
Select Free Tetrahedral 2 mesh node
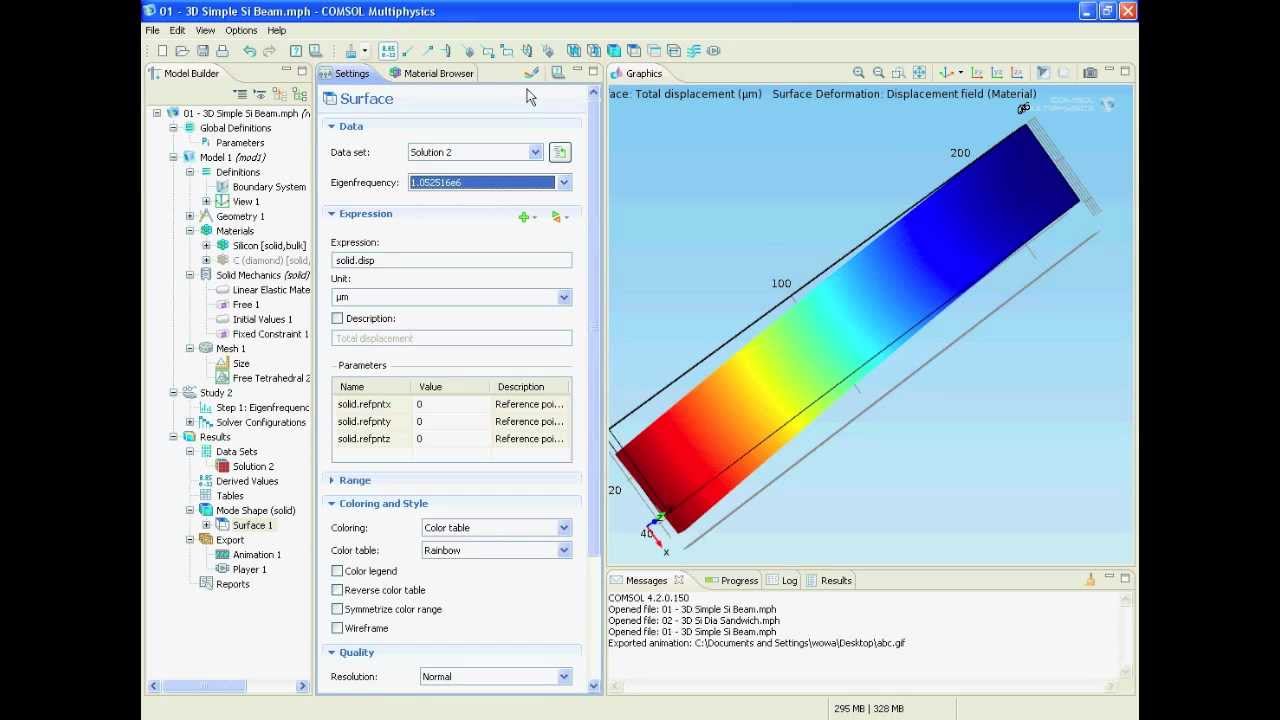[262, 378]
